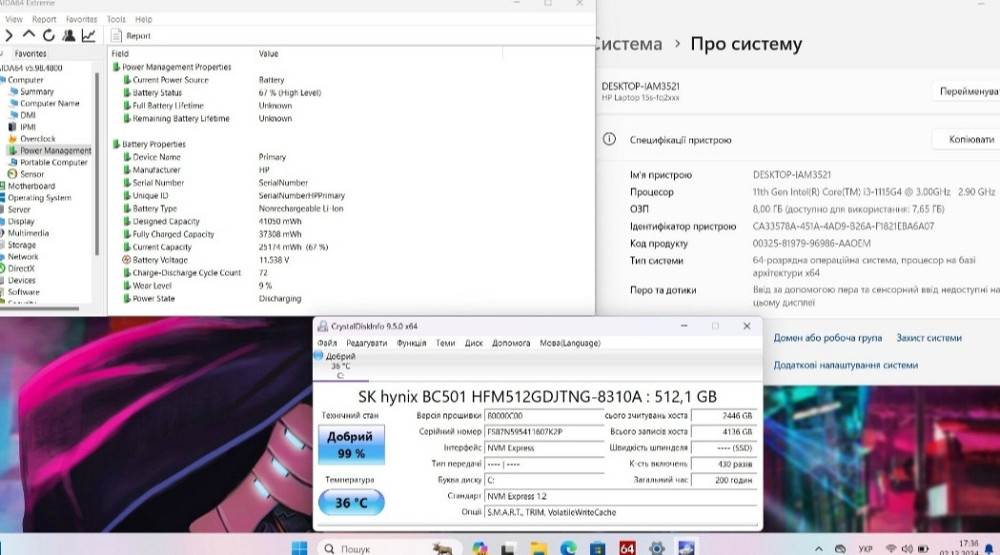The image size is (1000, 555).
Task: Select Operating System in the AIDA64 tree
Action: (40, 198)
